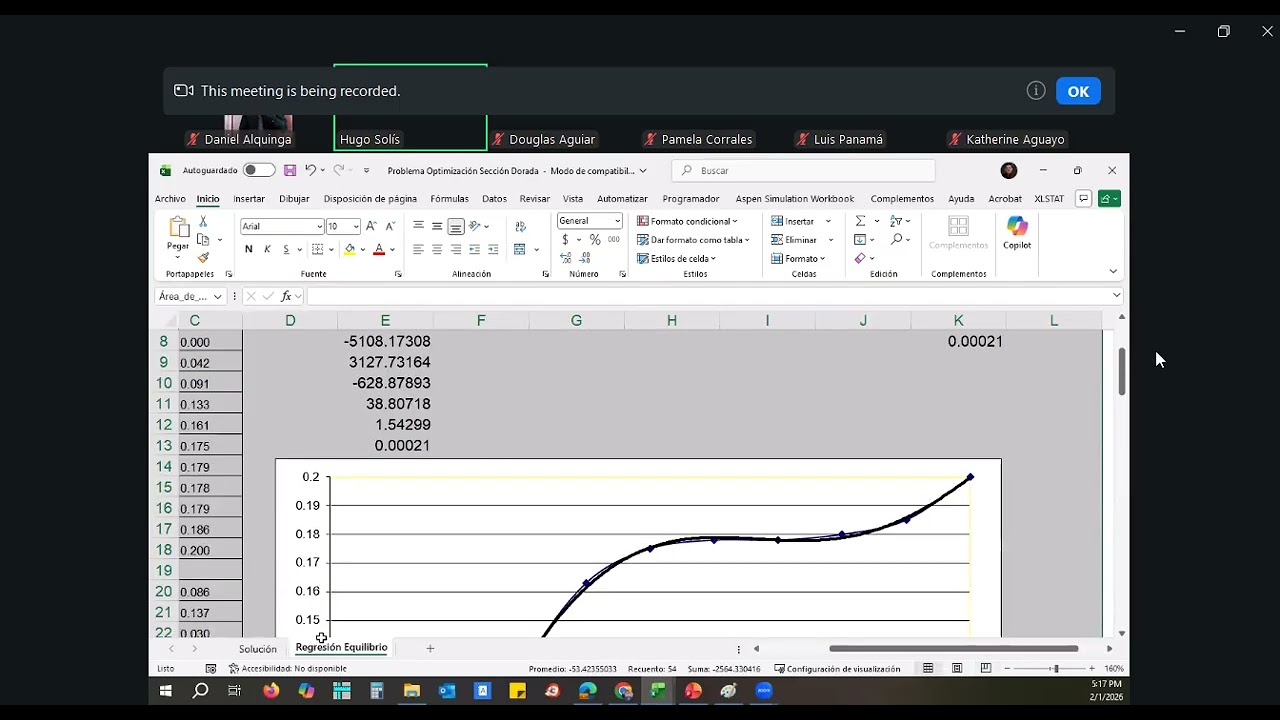Click the align right icon

(456, 249)
